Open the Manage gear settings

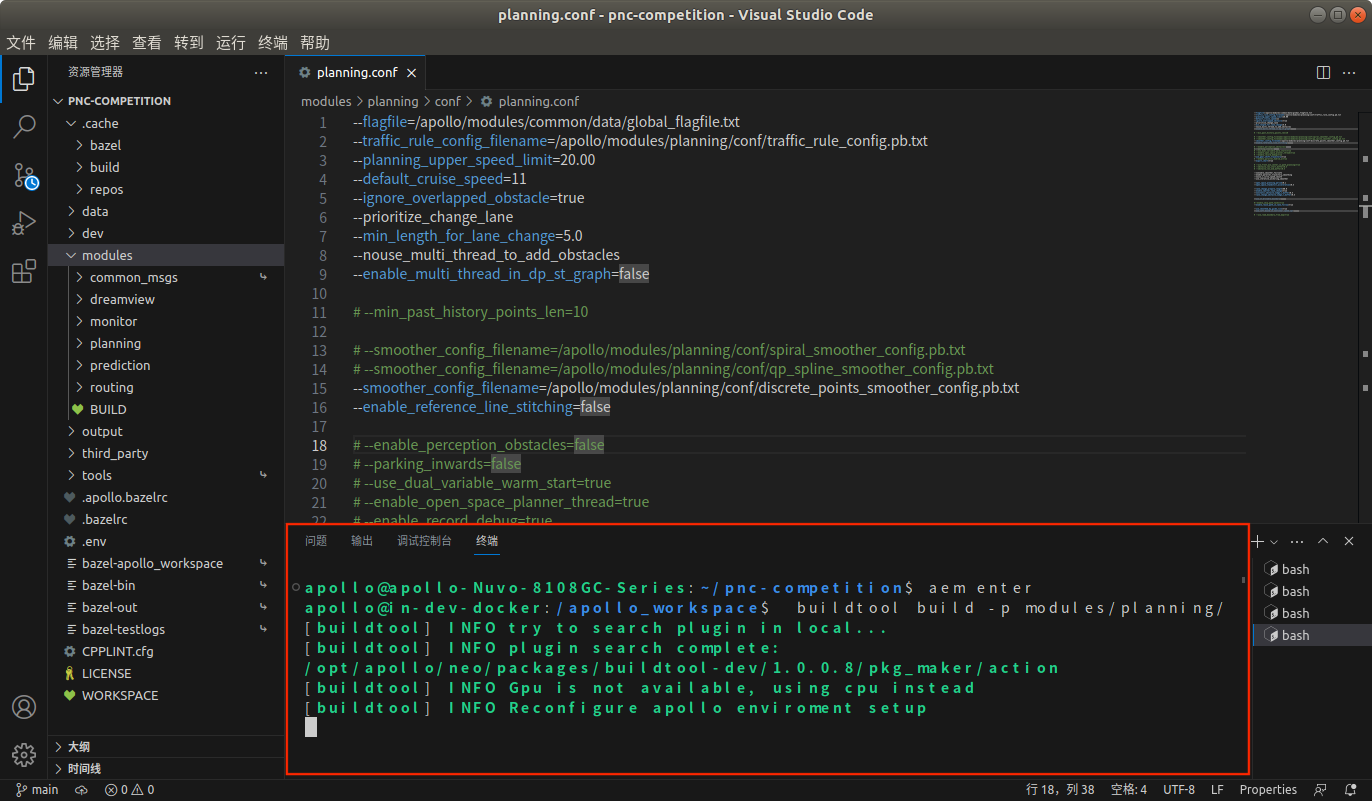[24, 754]
